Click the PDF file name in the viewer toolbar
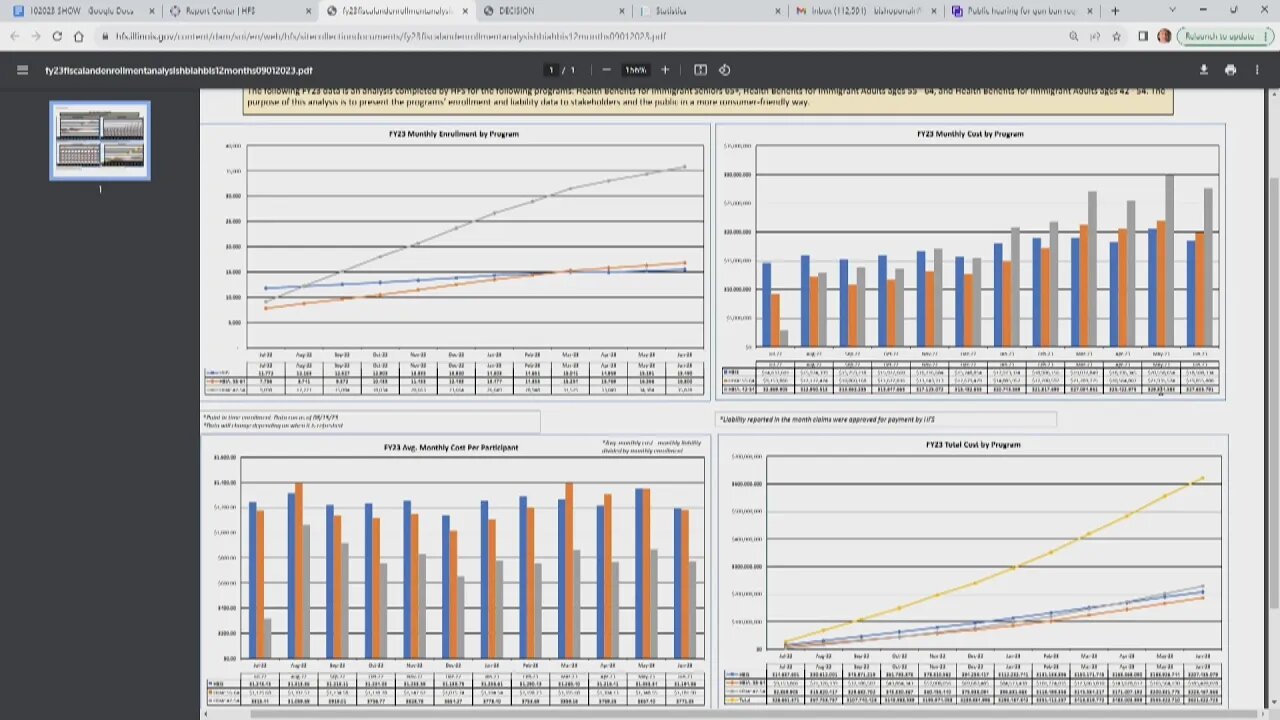This screenshot has width=1280, height=720. 179,71
